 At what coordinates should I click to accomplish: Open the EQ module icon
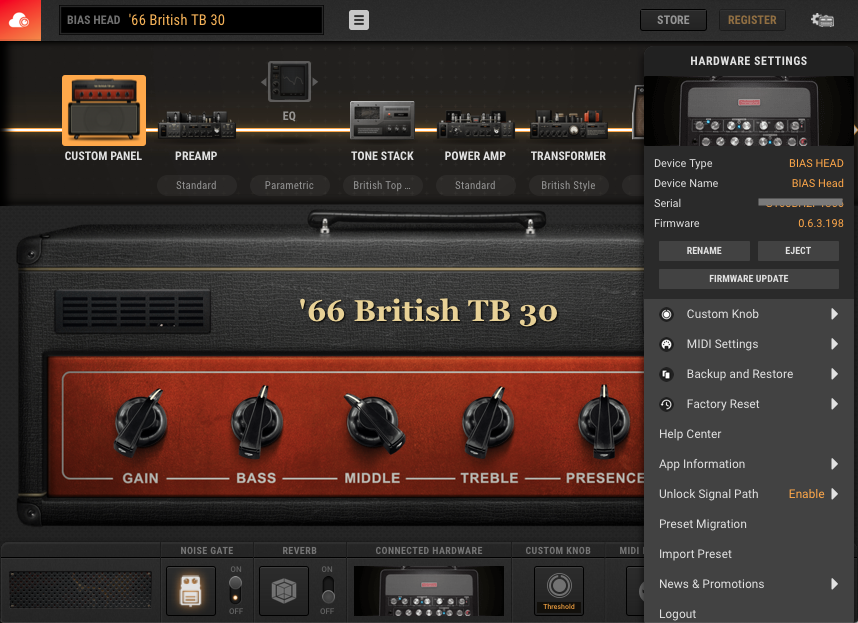[x=289, y=81]
